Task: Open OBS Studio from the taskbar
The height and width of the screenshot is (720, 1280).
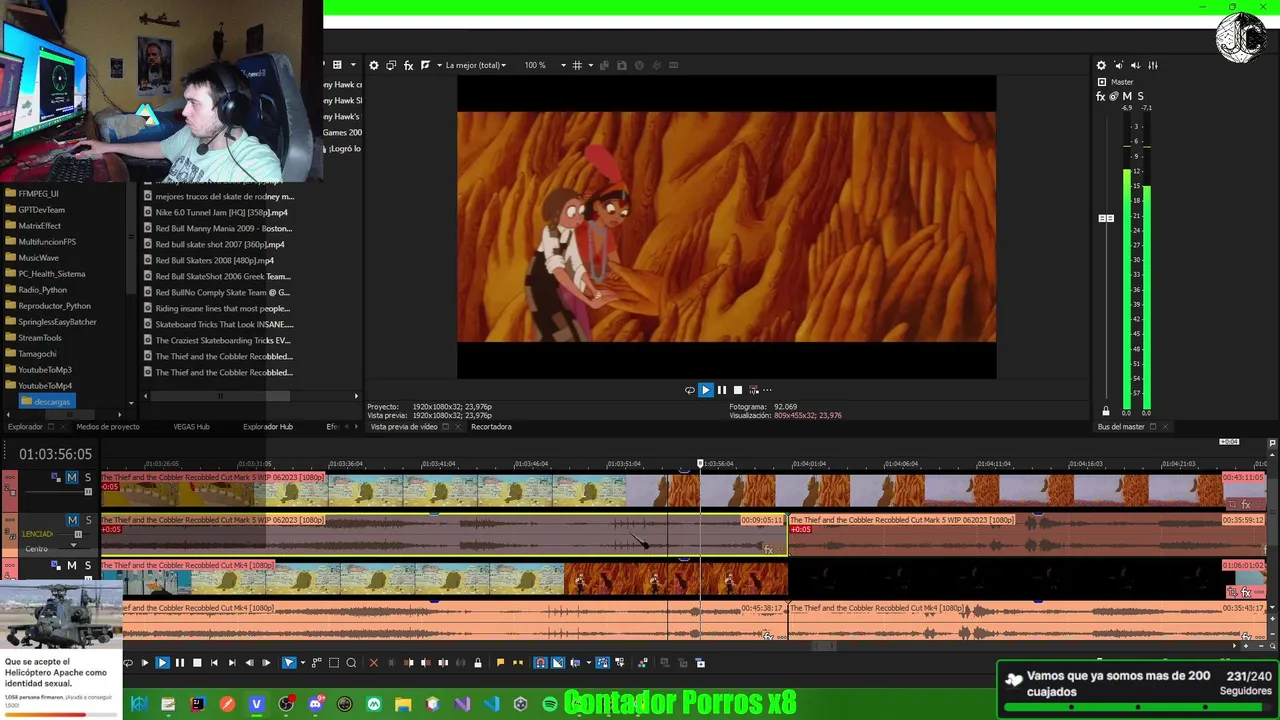Action: coord(286,704)
